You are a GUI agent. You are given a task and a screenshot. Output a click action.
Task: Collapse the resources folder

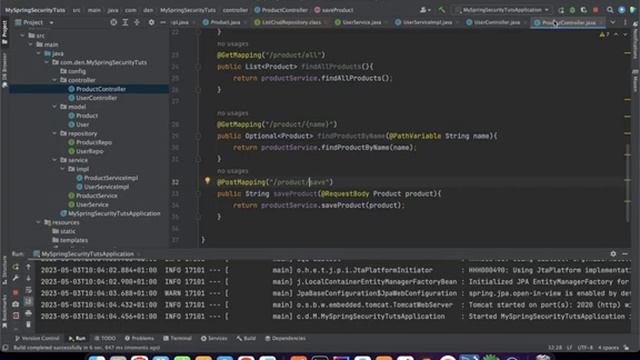point(38,222)
